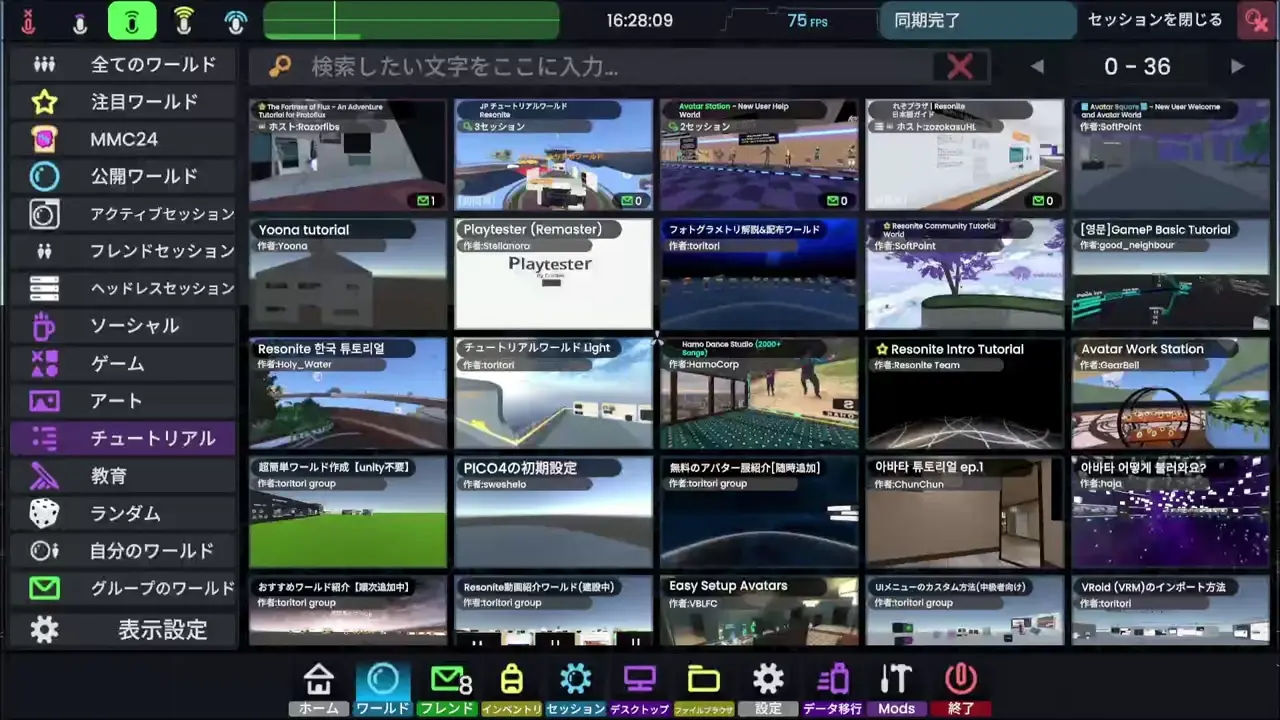The height and width of the screenshot is (720, 1280).
Task: Open the セッション panel in the dock
Action: (575, 685)
